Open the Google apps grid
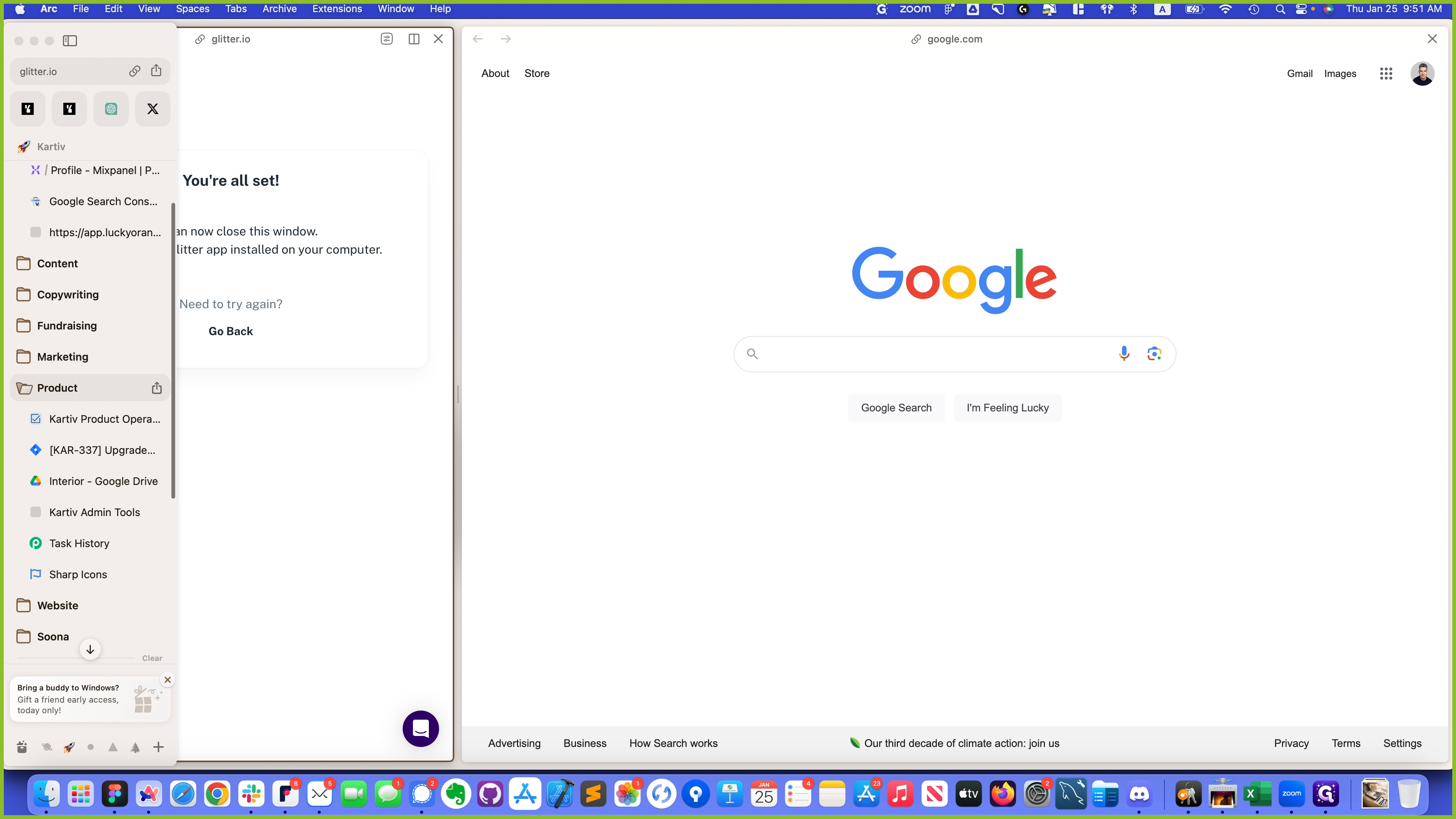 point(1385,74)
